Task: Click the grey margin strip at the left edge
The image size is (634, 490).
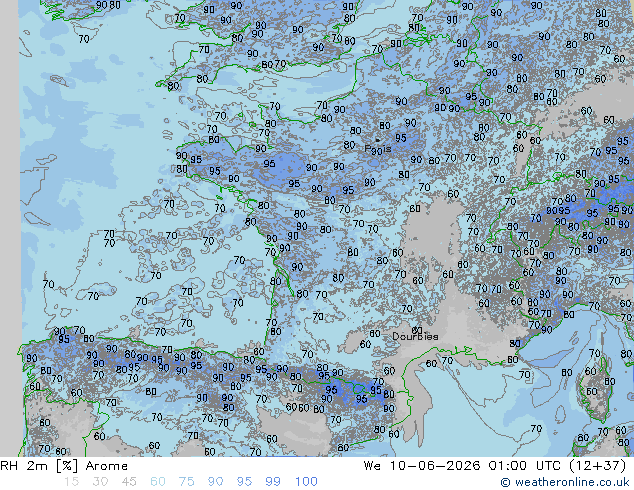Action: [x=9, y=228]
